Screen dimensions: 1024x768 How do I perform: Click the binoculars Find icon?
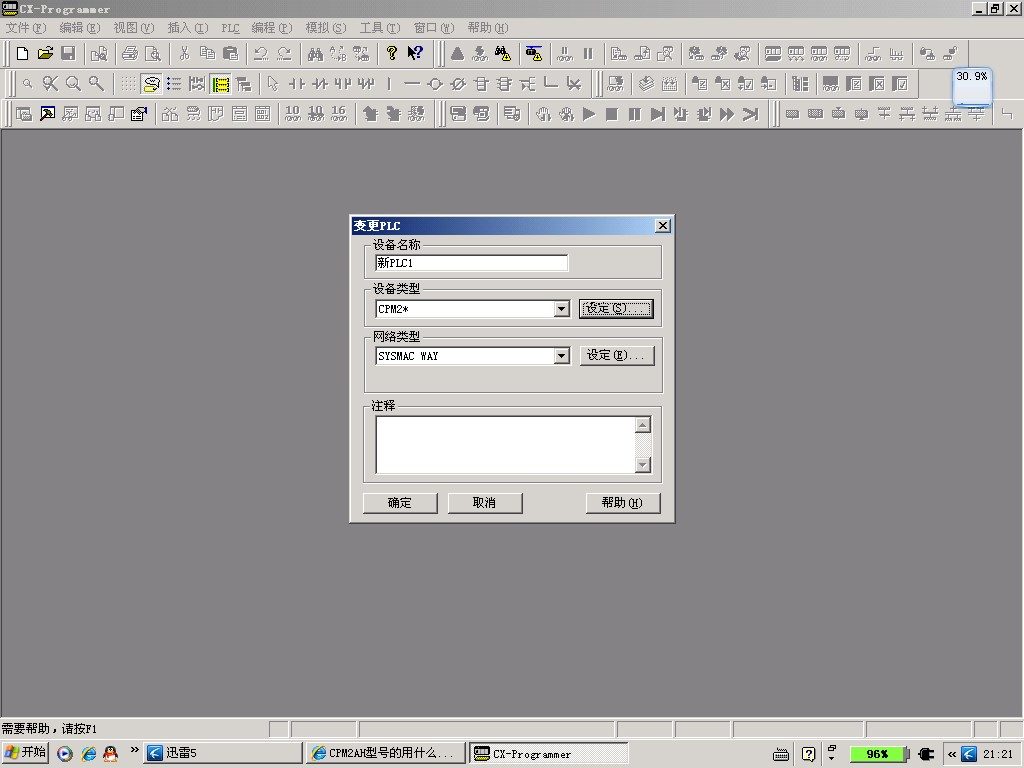pos(315,54)
